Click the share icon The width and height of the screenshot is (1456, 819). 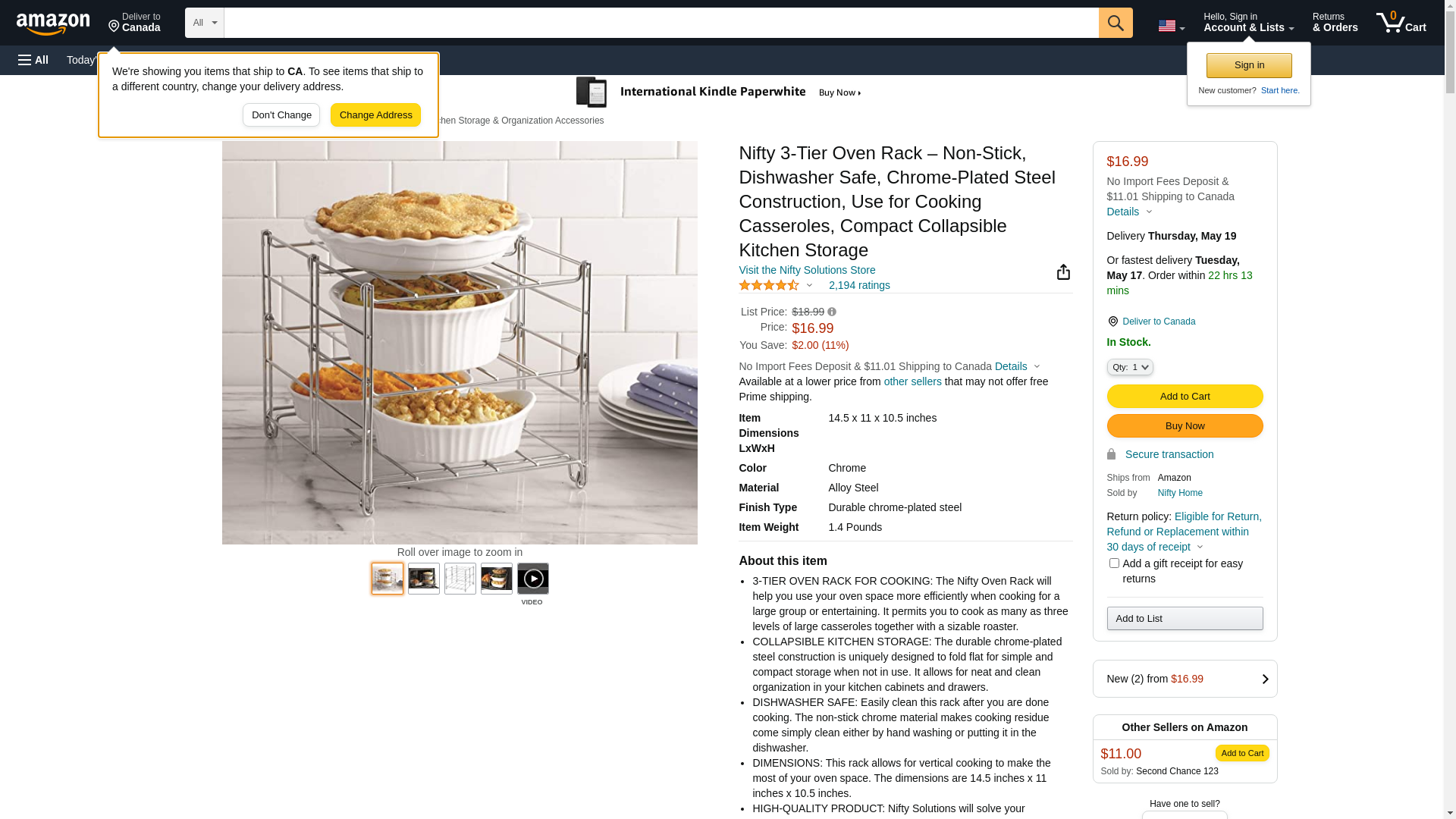point(1063,272)
